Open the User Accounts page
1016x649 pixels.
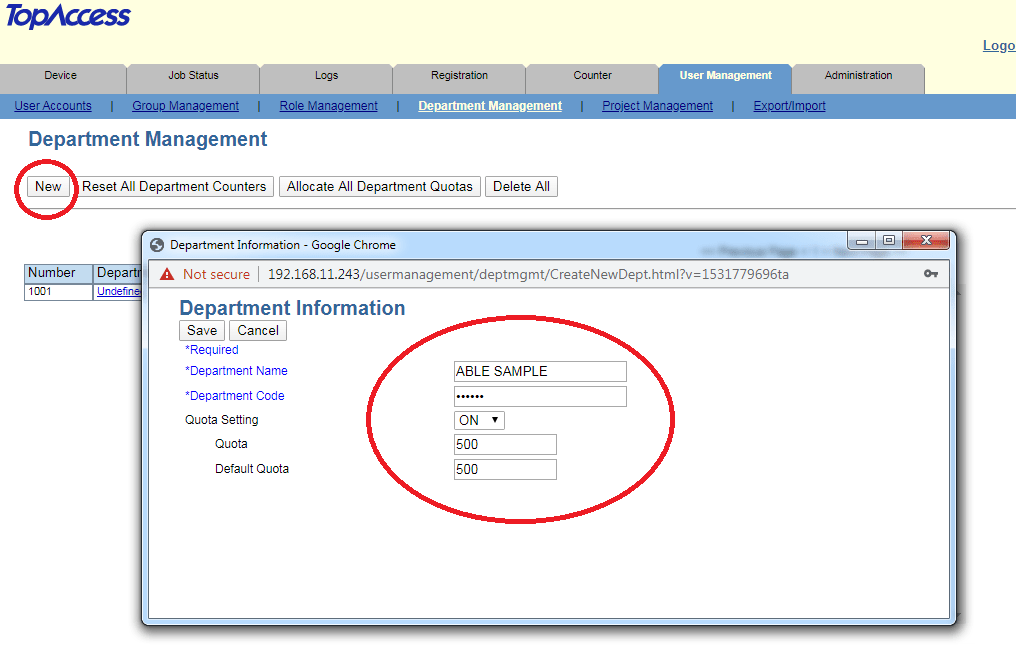[52, 105]
